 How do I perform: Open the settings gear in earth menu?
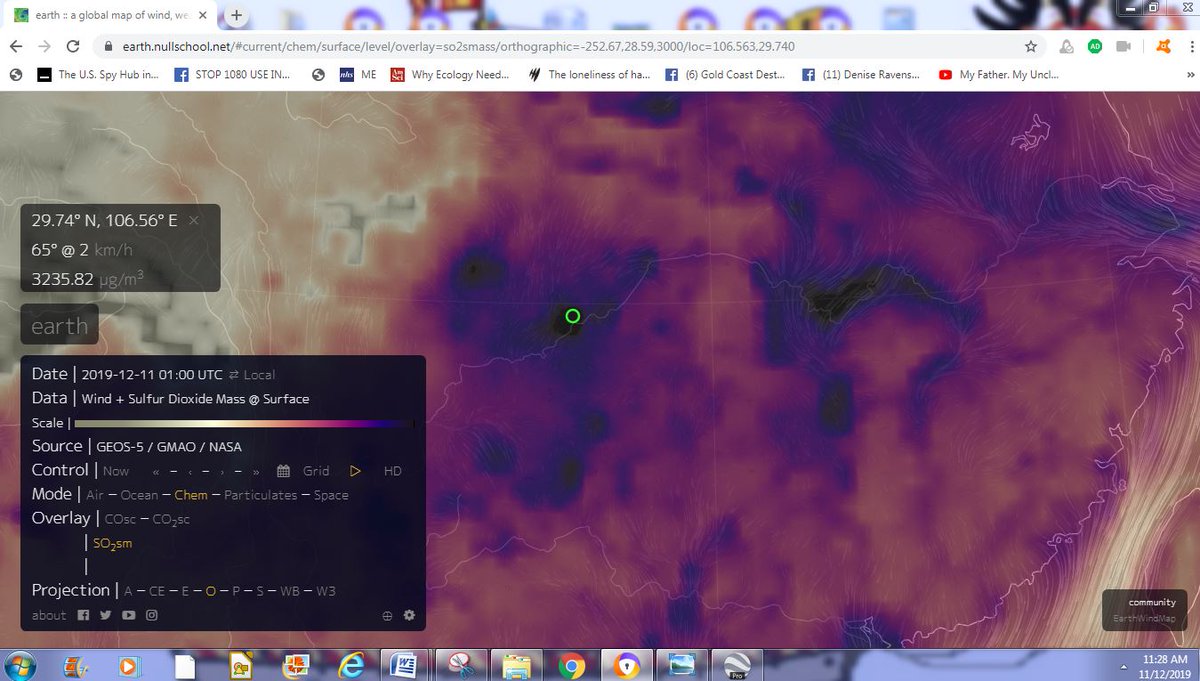(x=409, y=616)
